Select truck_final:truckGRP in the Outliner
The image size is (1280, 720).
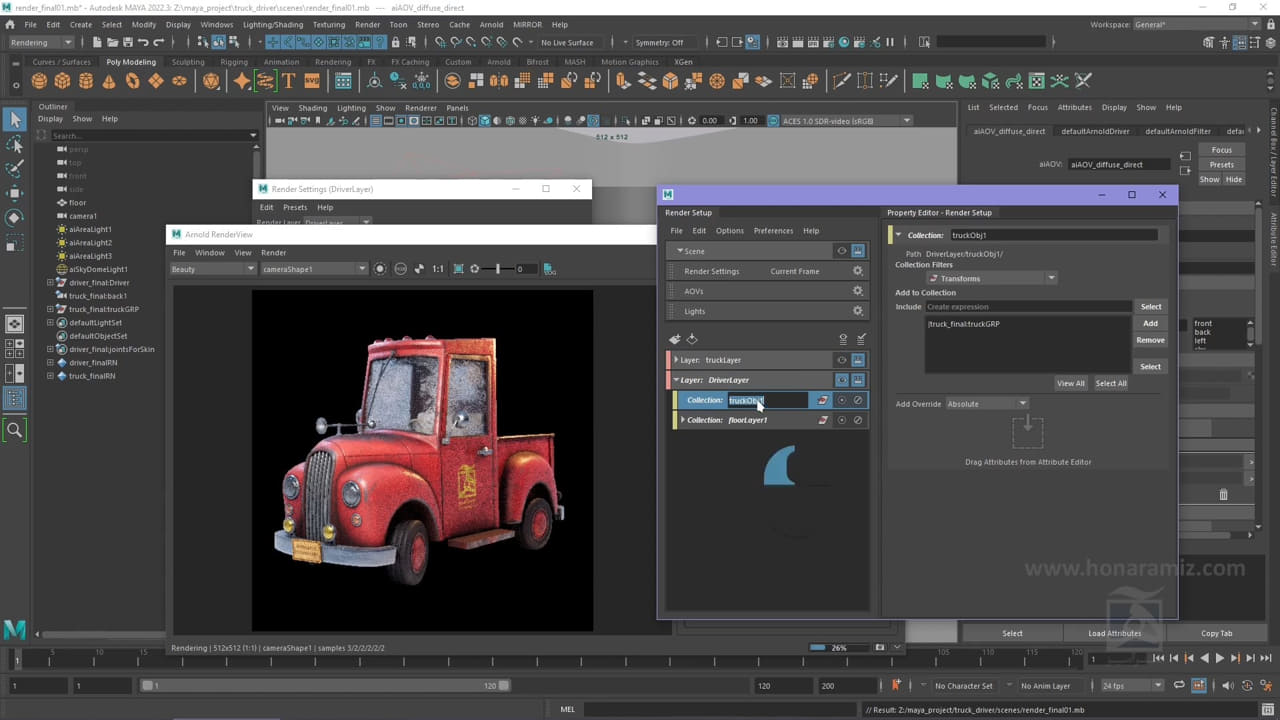104,309
